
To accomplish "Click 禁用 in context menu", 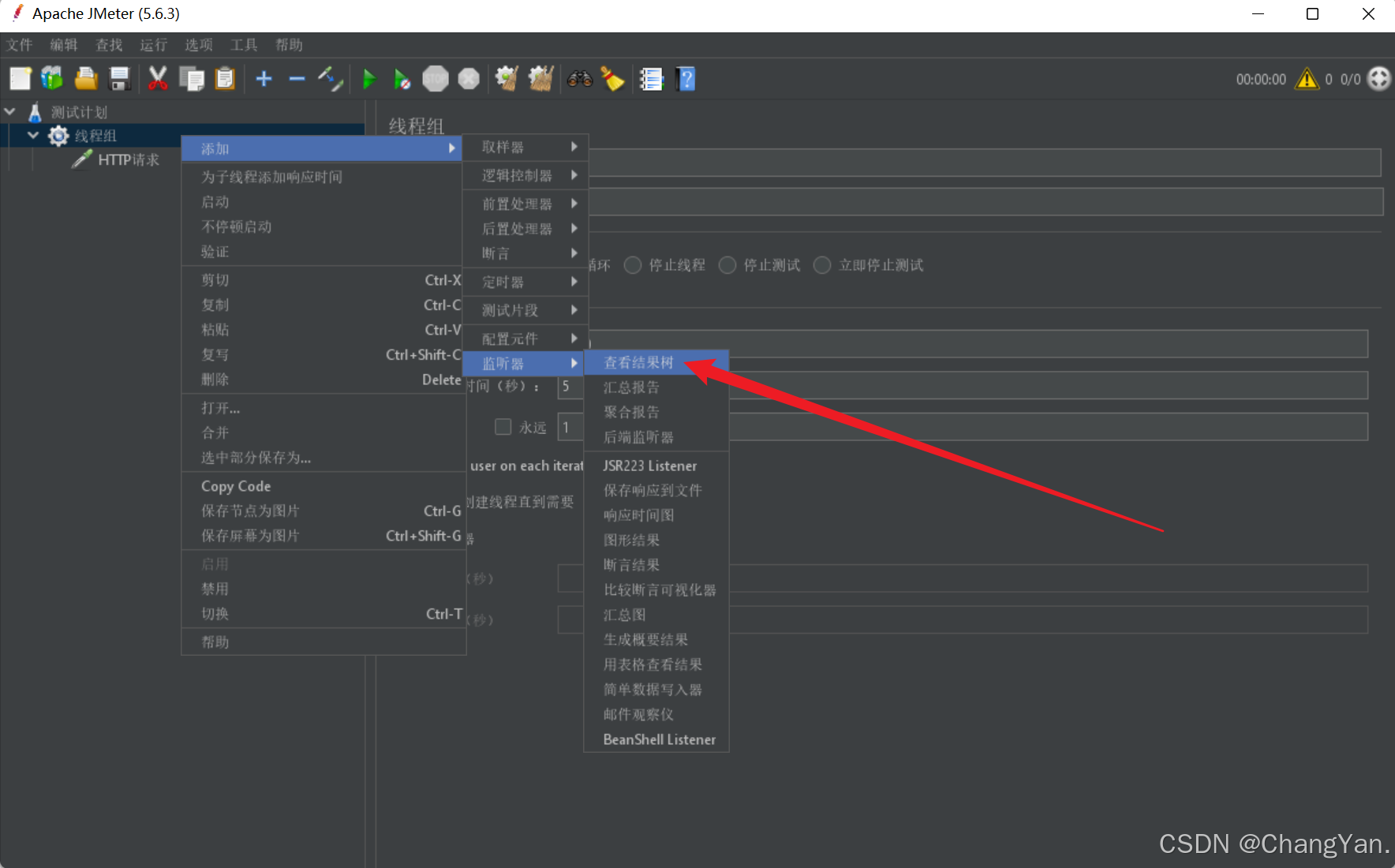I will pyautogui.click(x=324, y=589).
